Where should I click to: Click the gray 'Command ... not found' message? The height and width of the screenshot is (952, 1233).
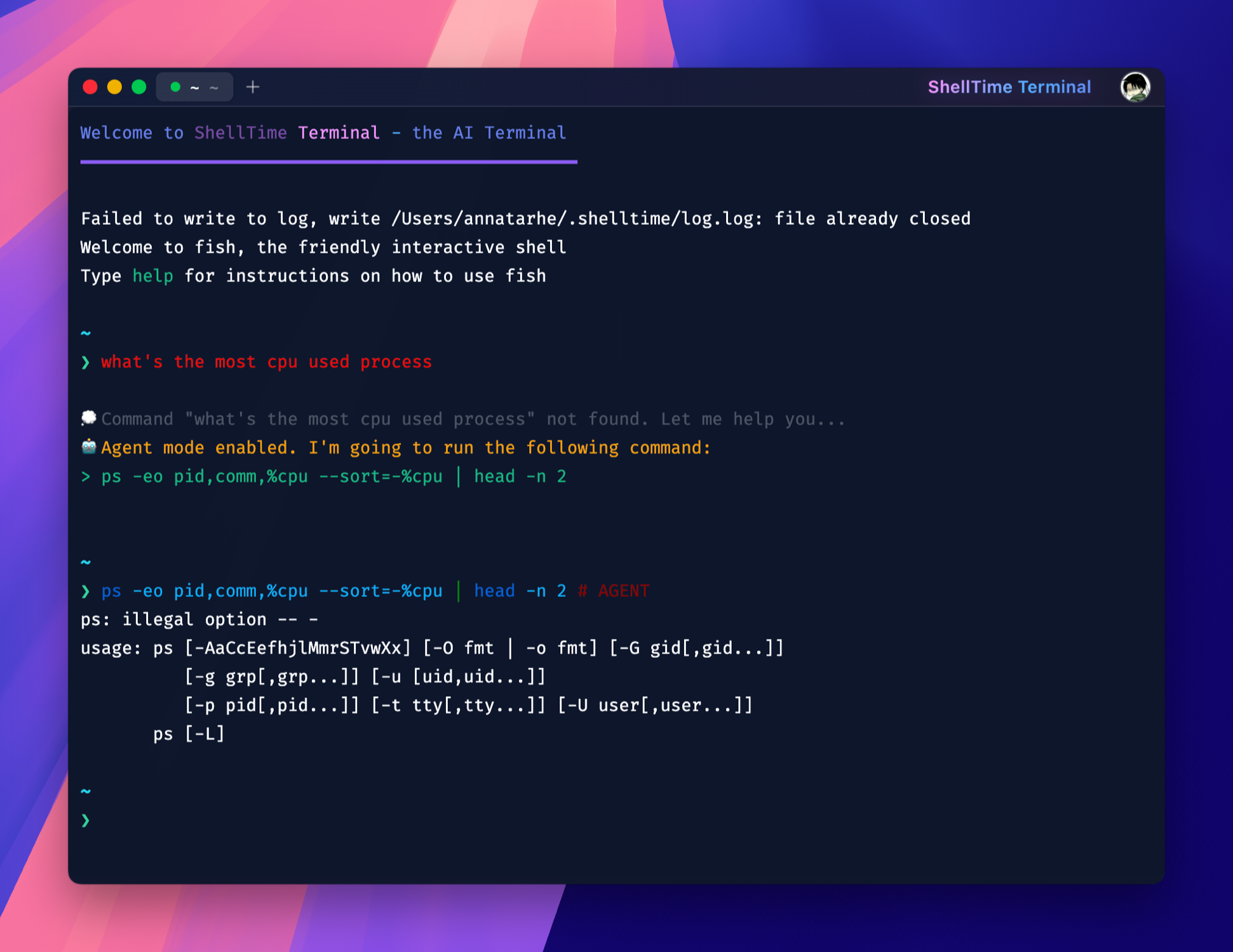click(473, 419)
